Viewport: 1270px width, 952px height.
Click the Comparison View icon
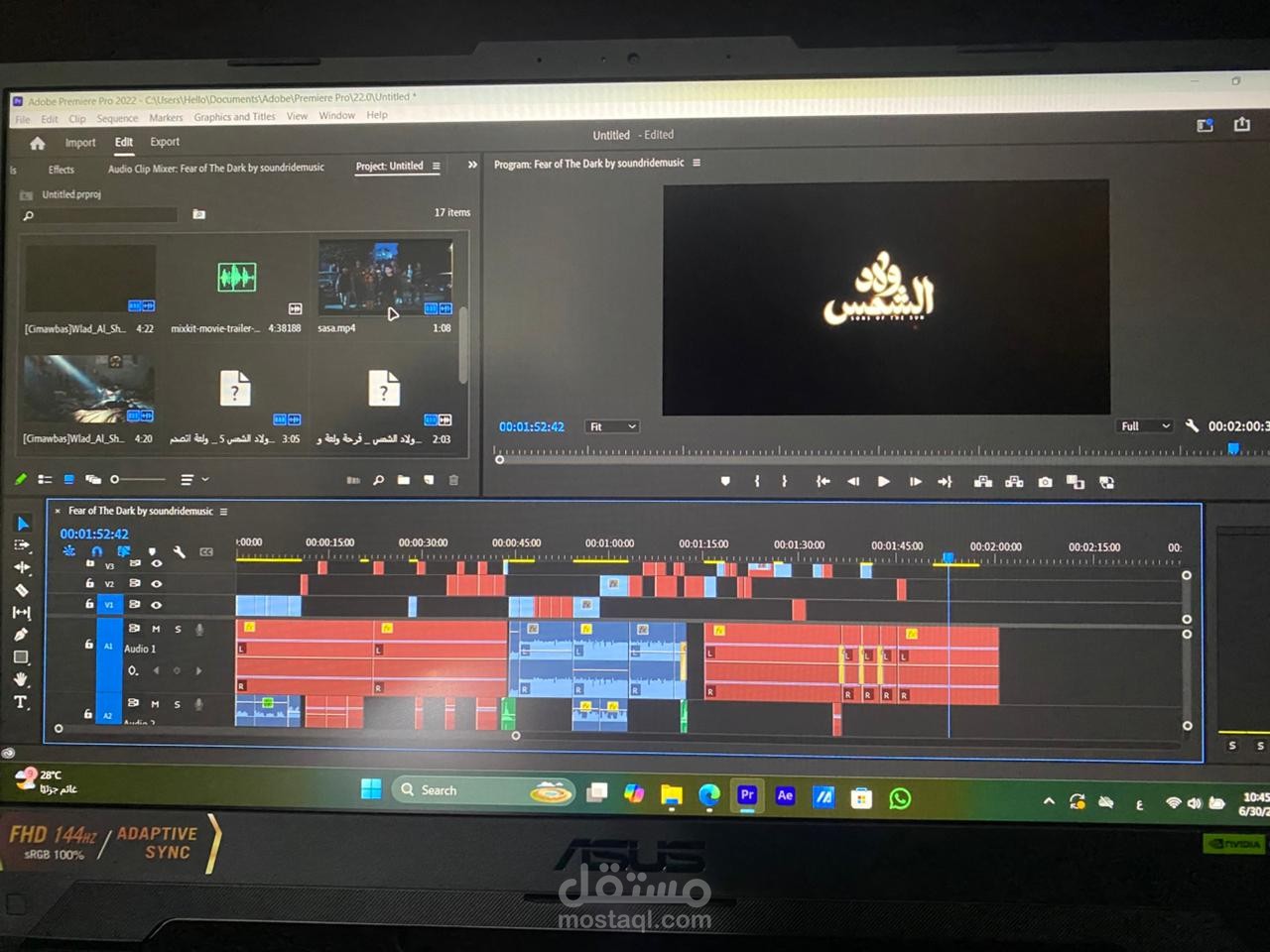coord(1075,482)
